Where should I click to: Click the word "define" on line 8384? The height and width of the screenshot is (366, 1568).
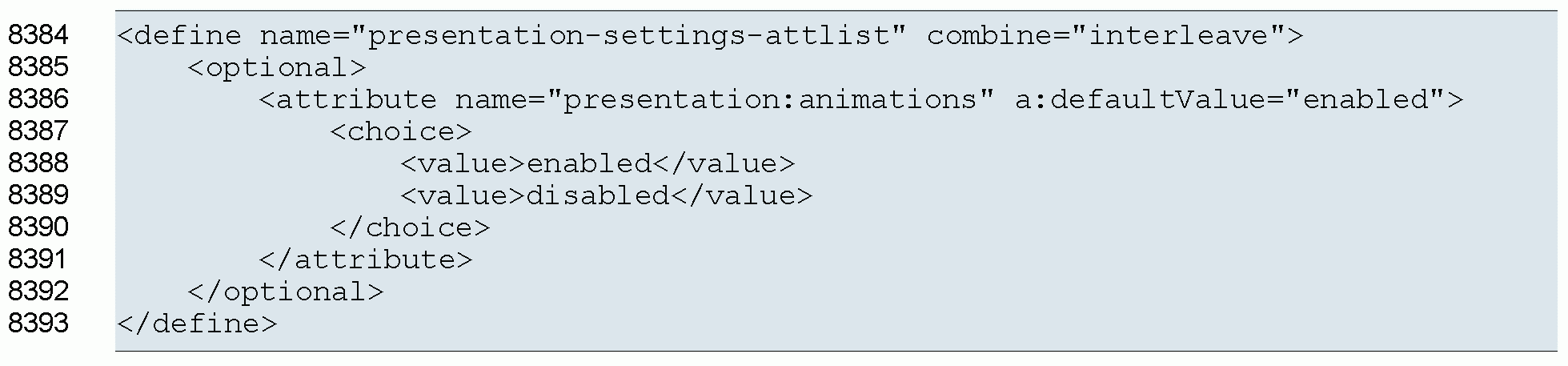click(188, 36)
